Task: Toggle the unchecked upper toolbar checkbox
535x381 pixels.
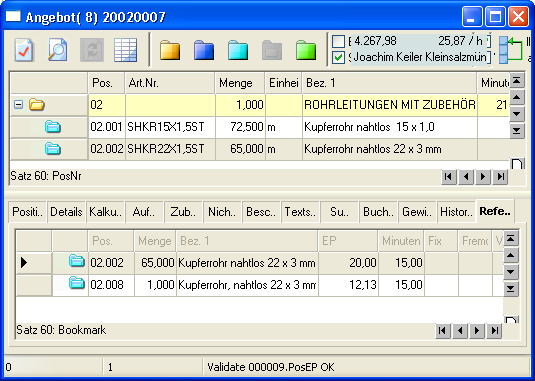Action: coord(338,41)
